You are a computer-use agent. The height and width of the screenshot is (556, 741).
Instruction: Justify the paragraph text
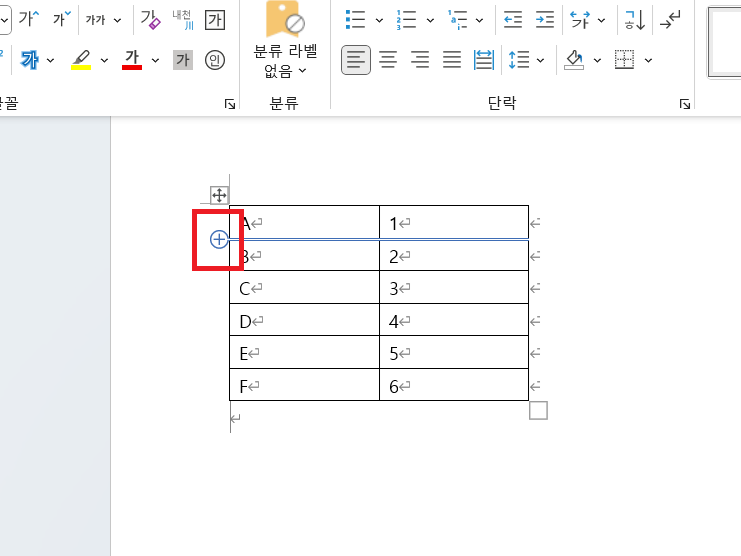pos(452,60)
